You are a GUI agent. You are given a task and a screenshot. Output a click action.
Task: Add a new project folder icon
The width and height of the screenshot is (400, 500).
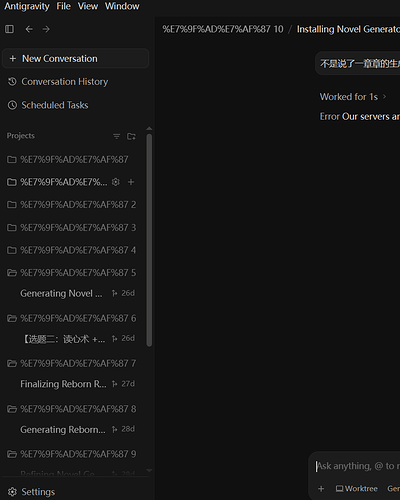click(131, 136)
